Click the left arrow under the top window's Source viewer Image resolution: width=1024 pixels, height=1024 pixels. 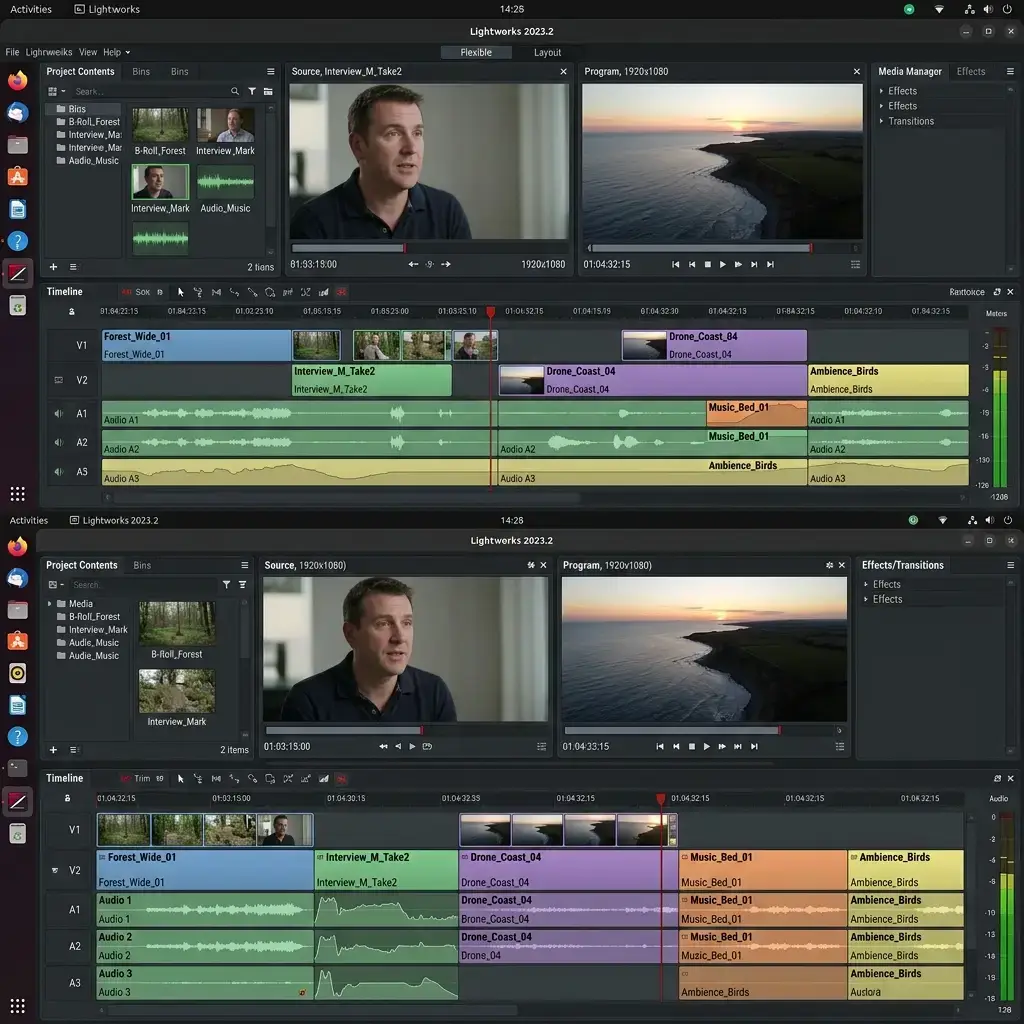pyautogui.click(x=413, y=264)
